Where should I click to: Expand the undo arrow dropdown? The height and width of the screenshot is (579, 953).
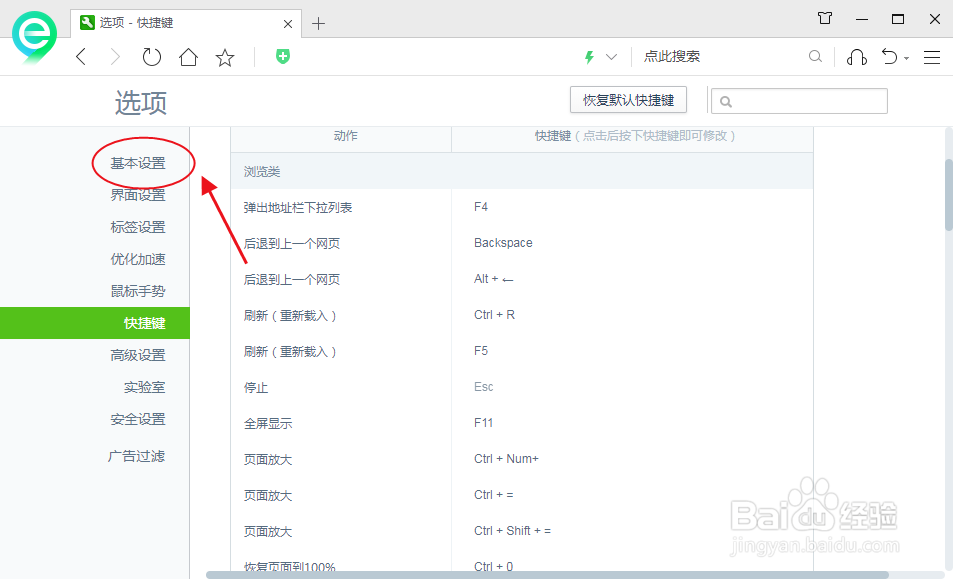click(x=906, y=58)
